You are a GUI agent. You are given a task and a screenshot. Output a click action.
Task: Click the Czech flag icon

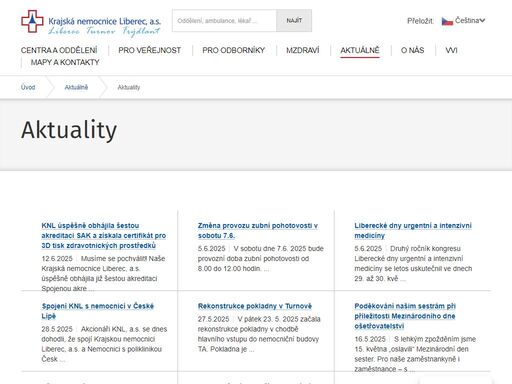click(x=447, y=21)
